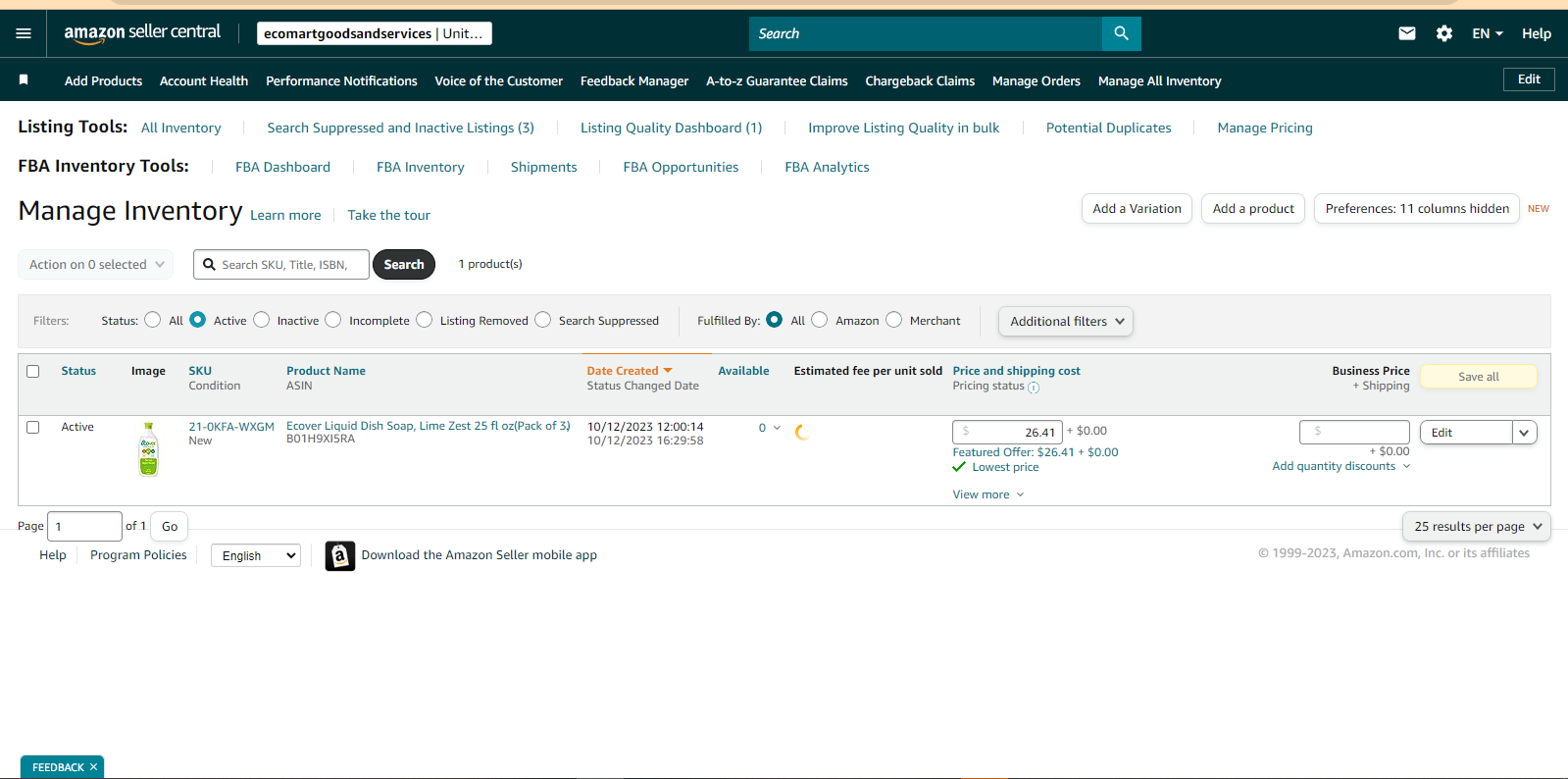Open Voice of the Customer menu item
The image size is (1568, 779).
click(498, 81)
